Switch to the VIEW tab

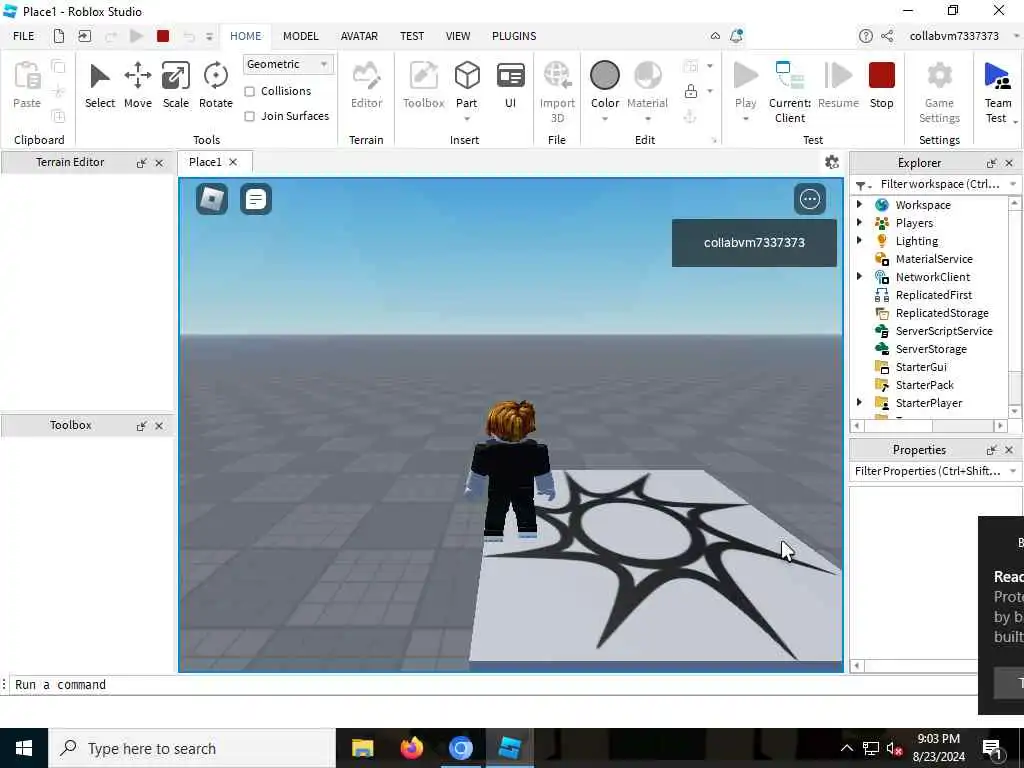click(x=458, y=36)
